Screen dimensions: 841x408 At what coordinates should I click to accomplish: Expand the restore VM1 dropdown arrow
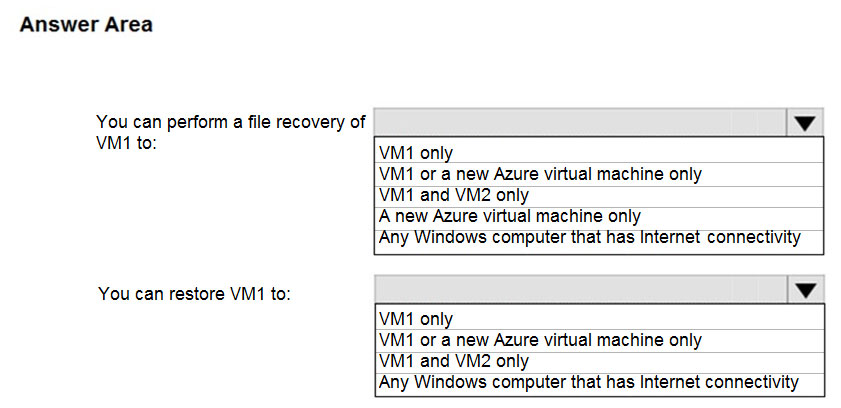coord(806,290)
